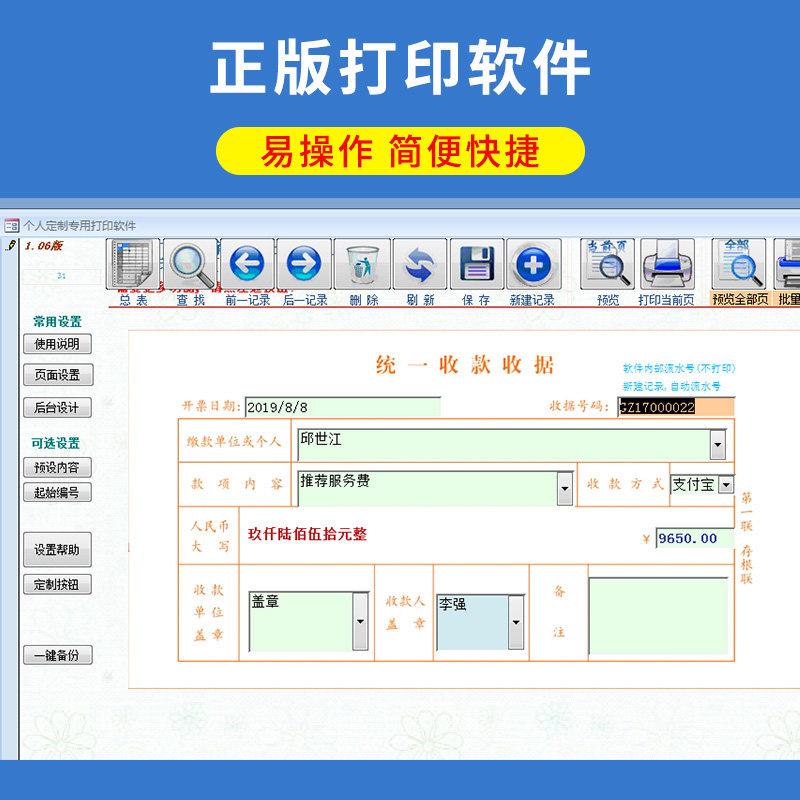Click the 1.06版 version text
Screen dimensions: 800x800
(44, 246)
